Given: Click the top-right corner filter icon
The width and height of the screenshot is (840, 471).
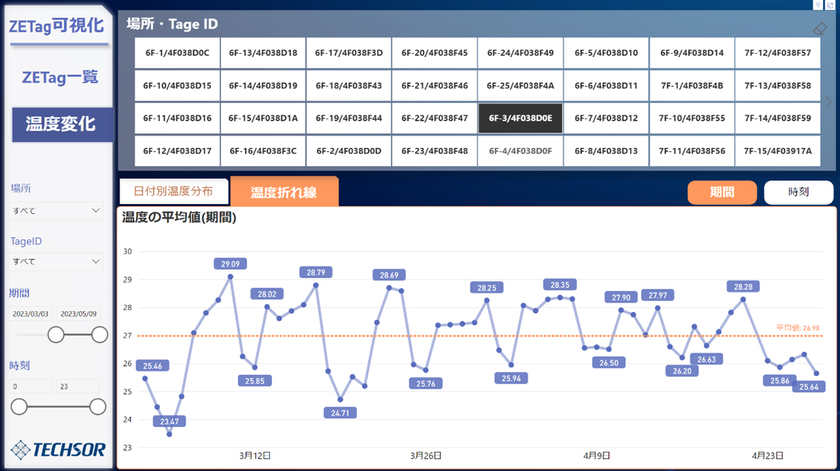Looking at the screenshot, I should click(x=818, y=5).
